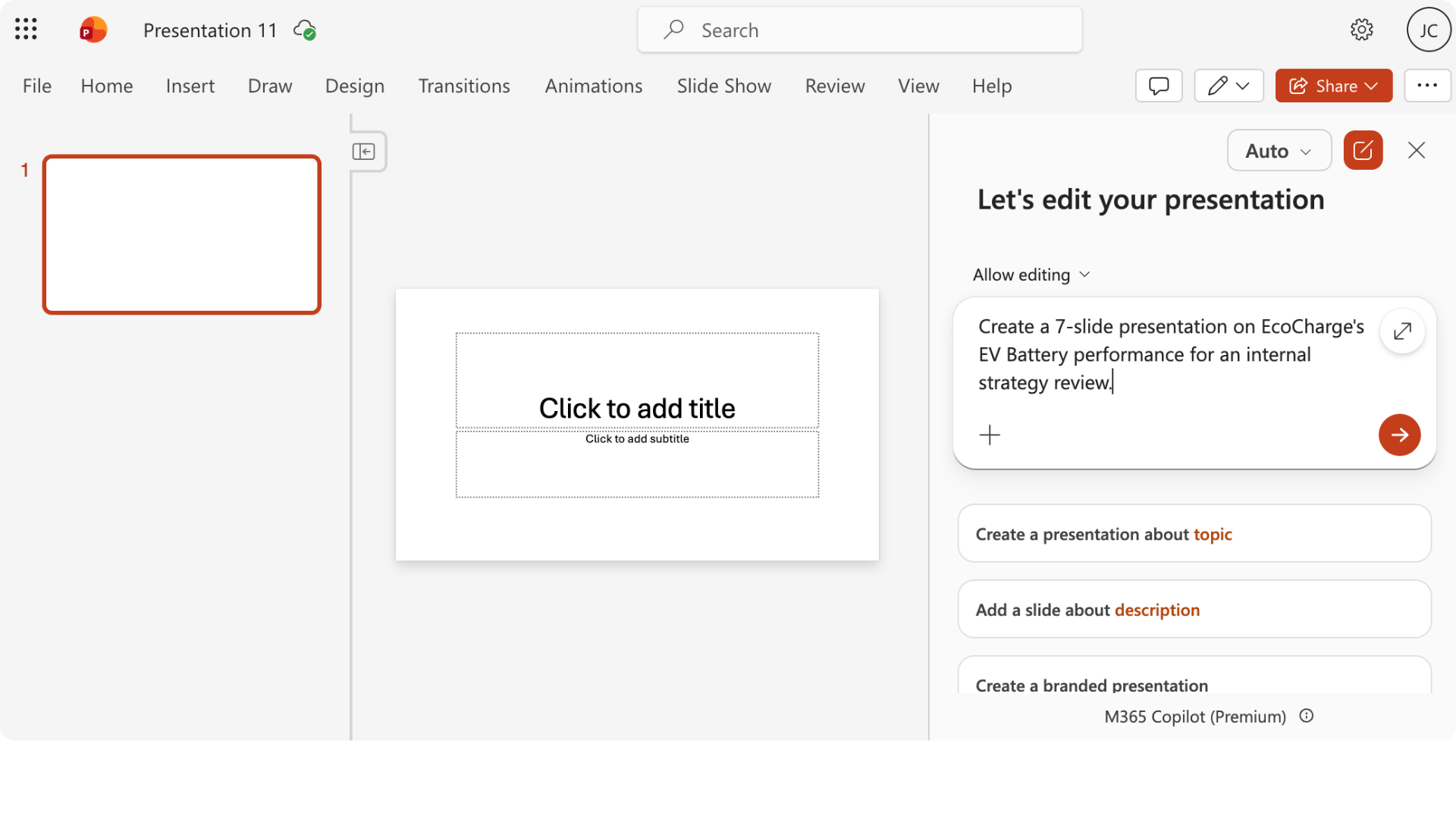Image resolution: width=1456 pixels, height=819 pixels.
Task: Click the Presentation 11 file name
Action: (x=210, y=30)
